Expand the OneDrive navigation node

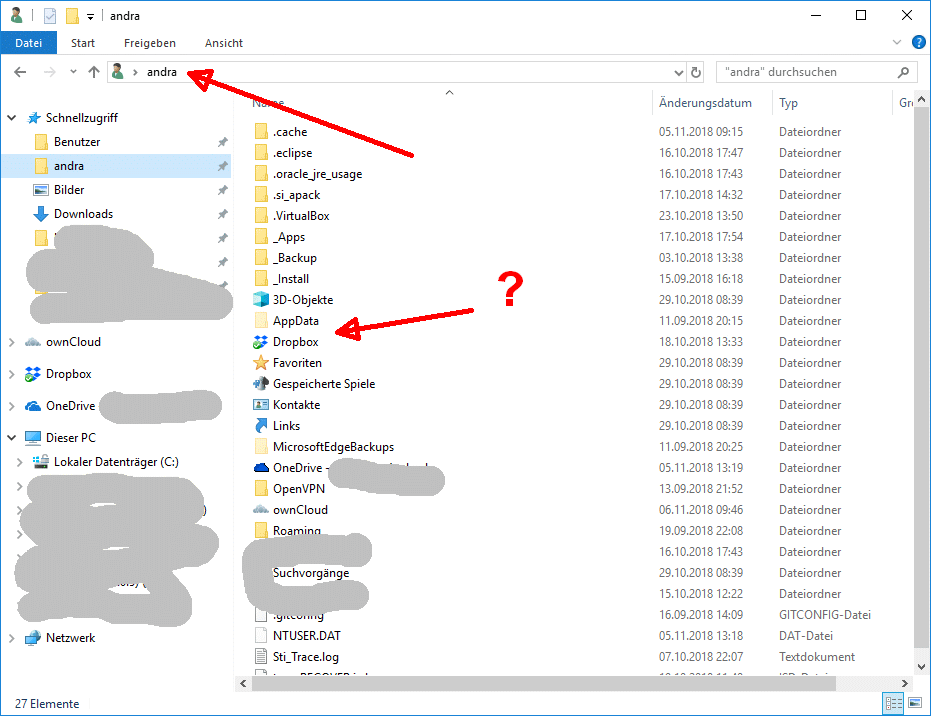pyautogui.click(x=11, y=406)
